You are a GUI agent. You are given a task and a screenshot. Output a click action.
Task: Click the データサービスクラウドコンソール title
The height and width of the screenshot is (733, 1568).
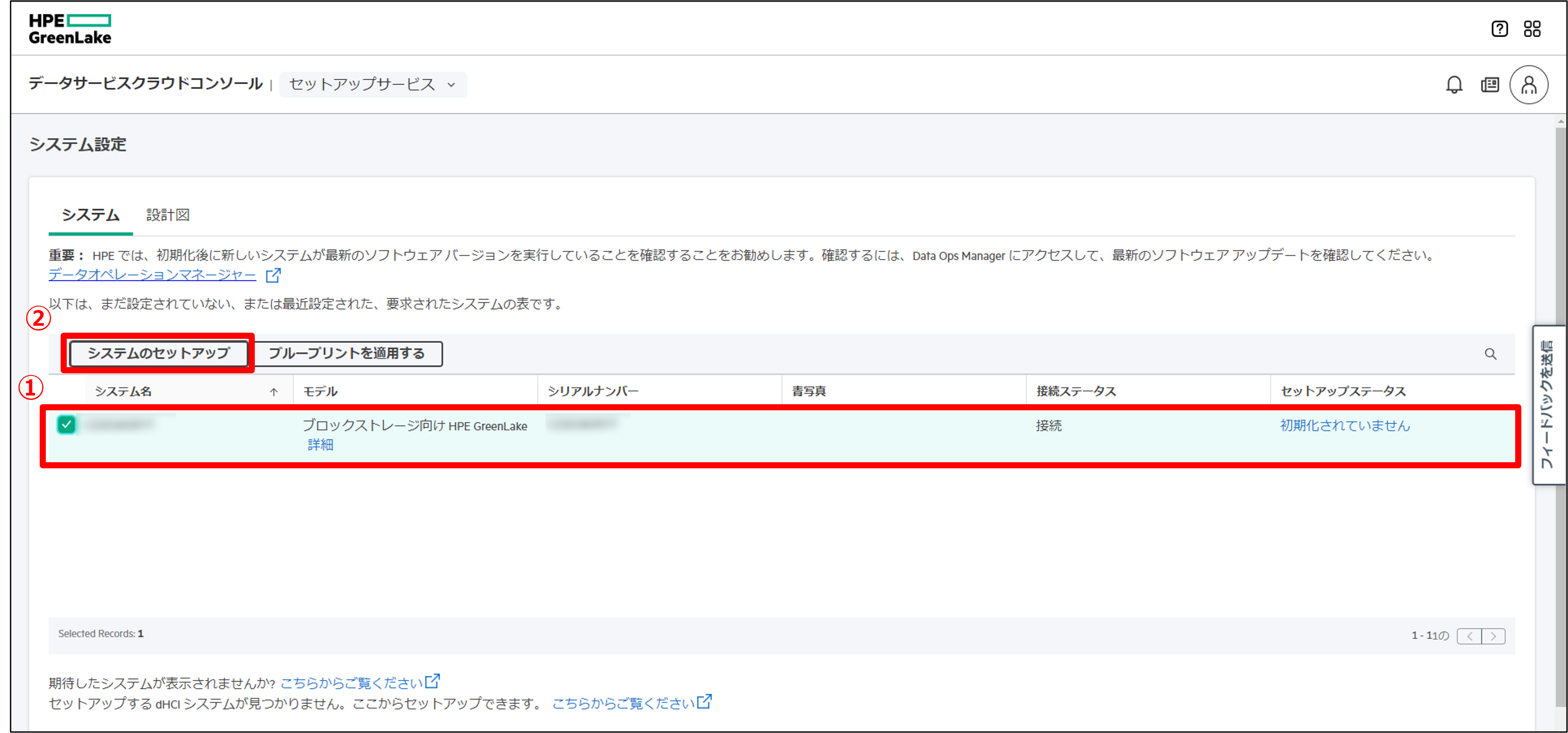point(145,84)
